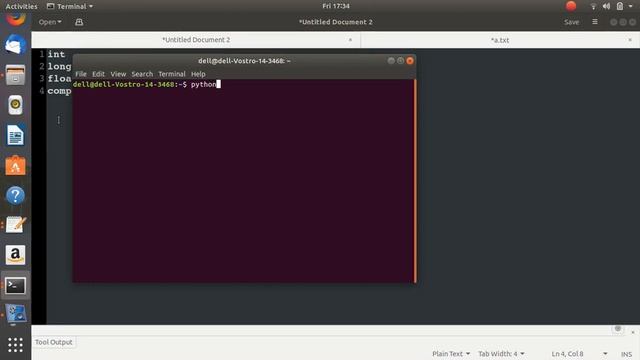This screenshot has height=360, width=640.
Task: Open the terminal Help menu
Action: (198, 74)
